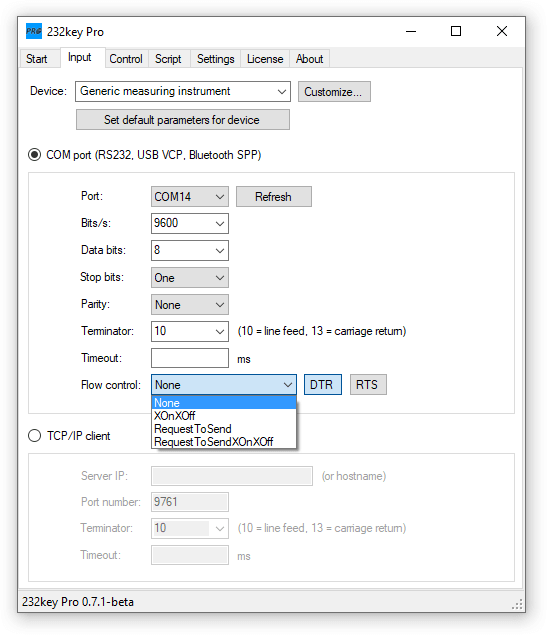Refresh the COM port list
Image resolution: width=547 pixels, height=635 pixels.
point(274,196)
